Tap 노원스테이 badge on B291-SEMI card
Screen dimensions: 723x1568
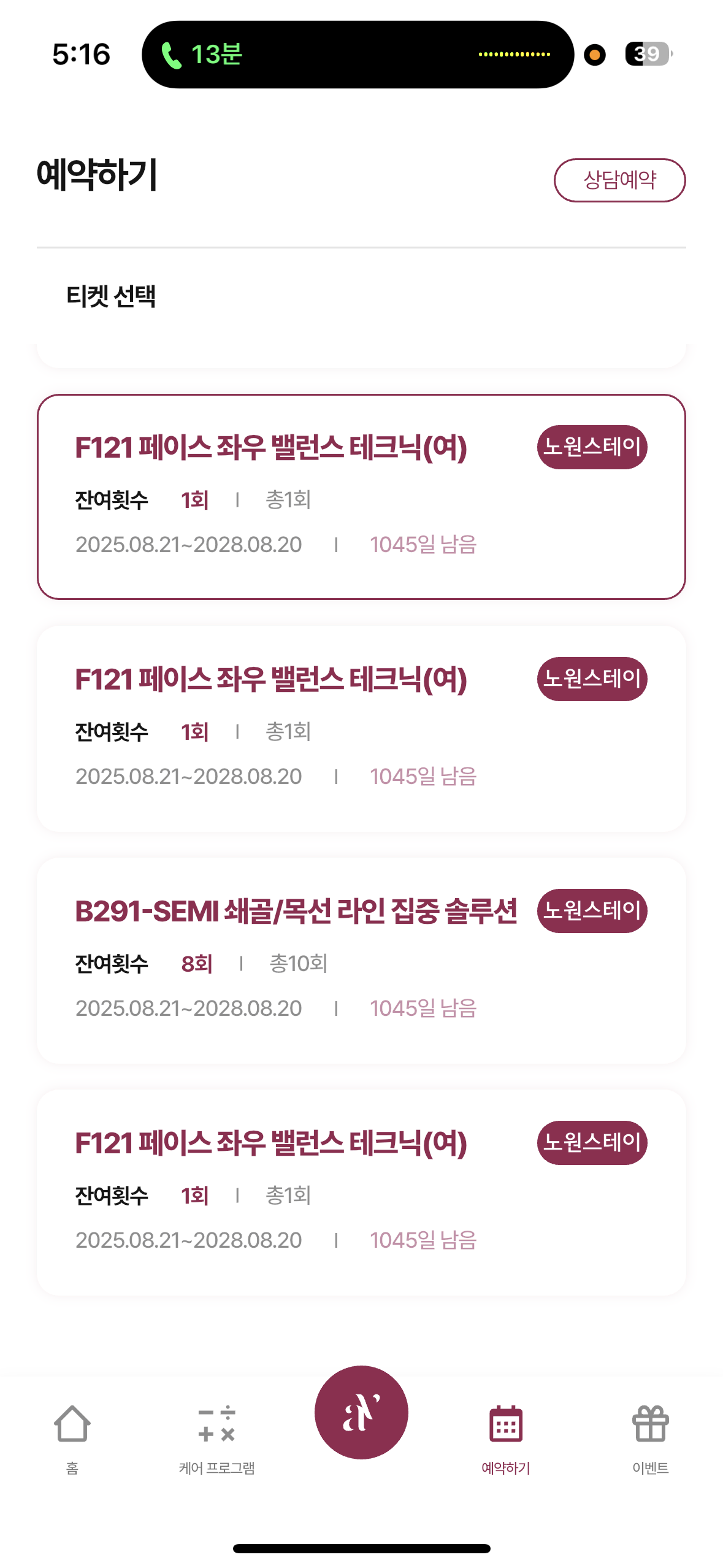pyautogui.click(x=592, y=910)
